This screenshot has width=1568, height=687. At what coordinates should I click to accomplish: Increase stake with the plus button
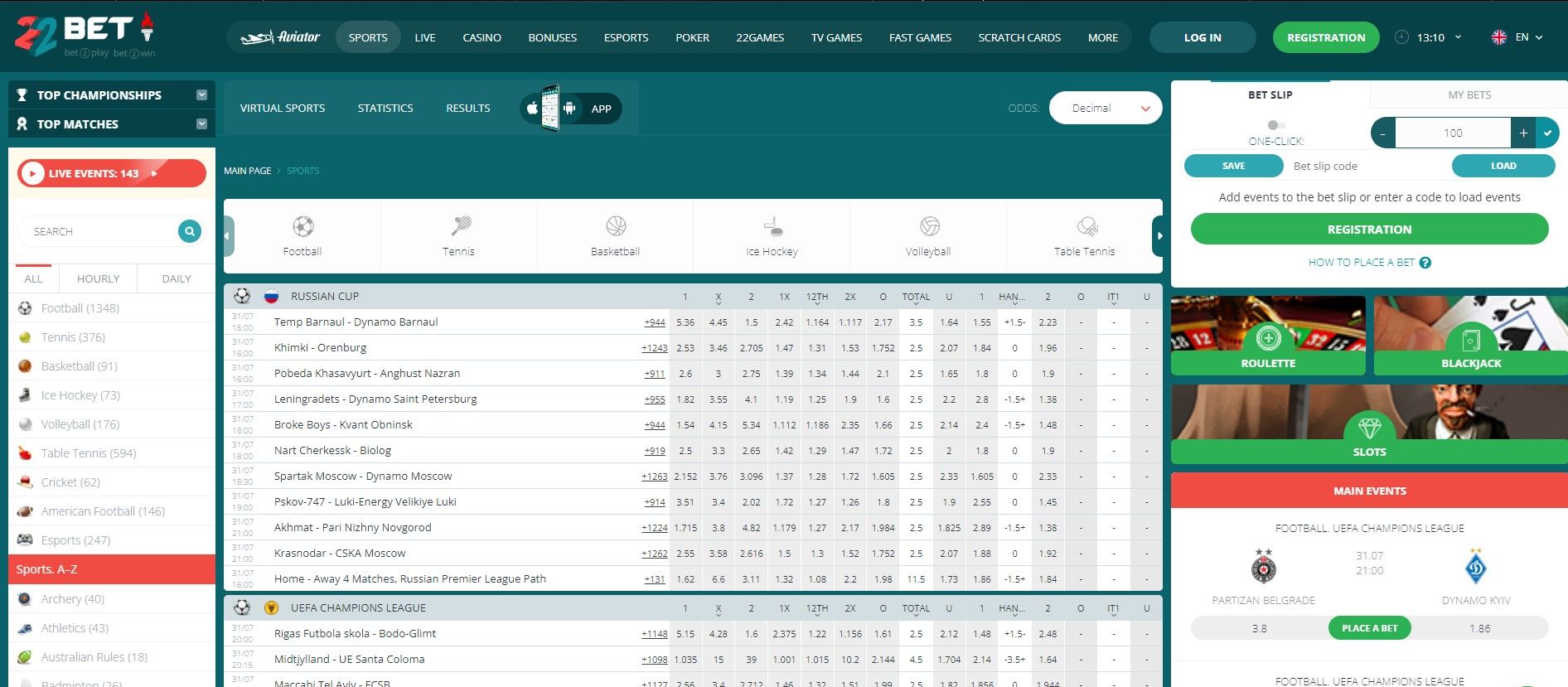coord(1523,133)
